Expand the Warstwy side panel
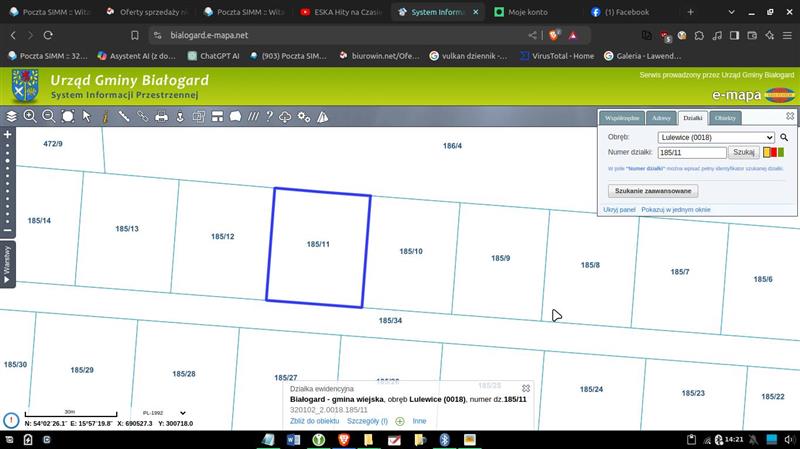800x449 pixels. click(x=7, y=266)
